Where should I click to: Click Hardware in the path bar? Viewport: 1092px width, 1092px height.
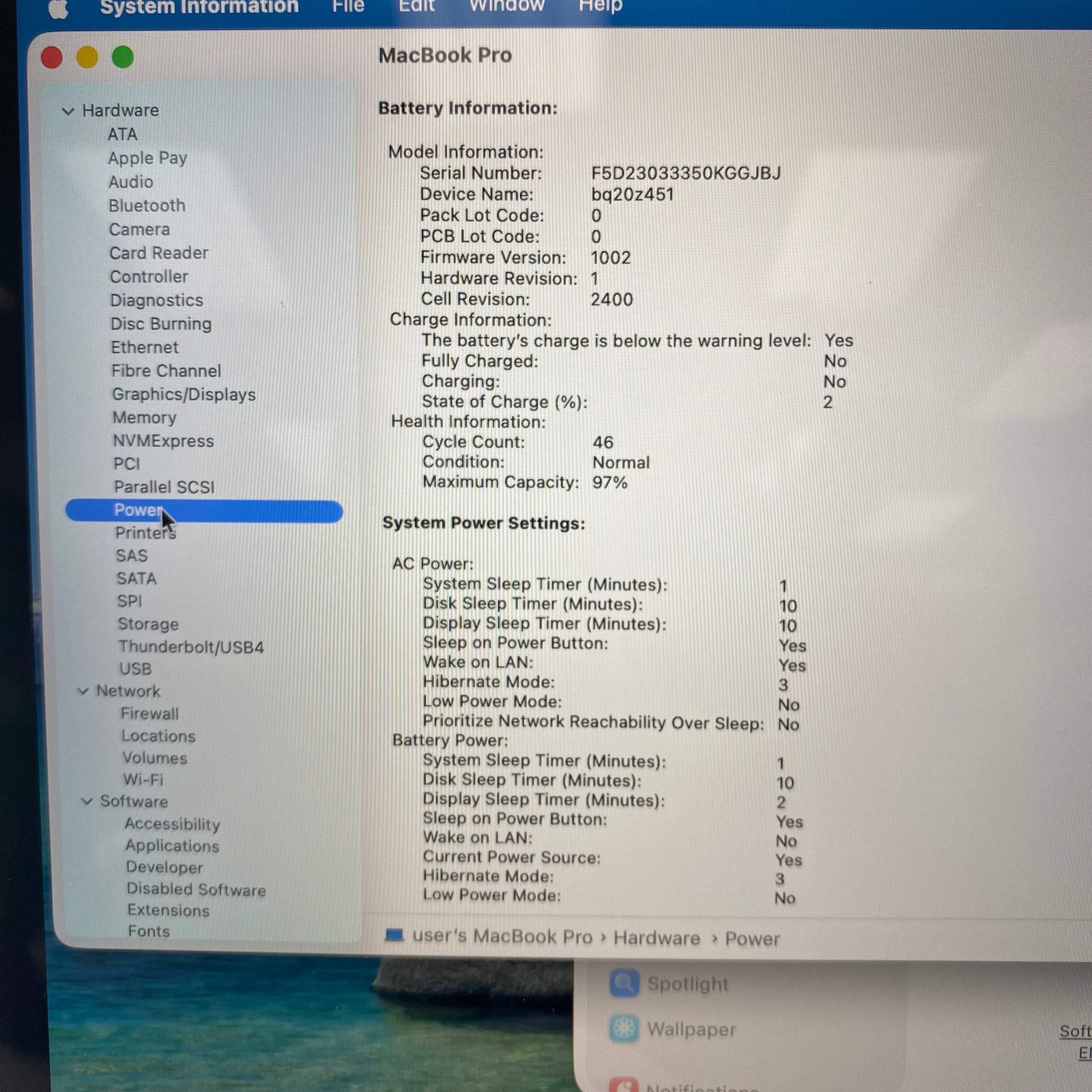(657, 938)
